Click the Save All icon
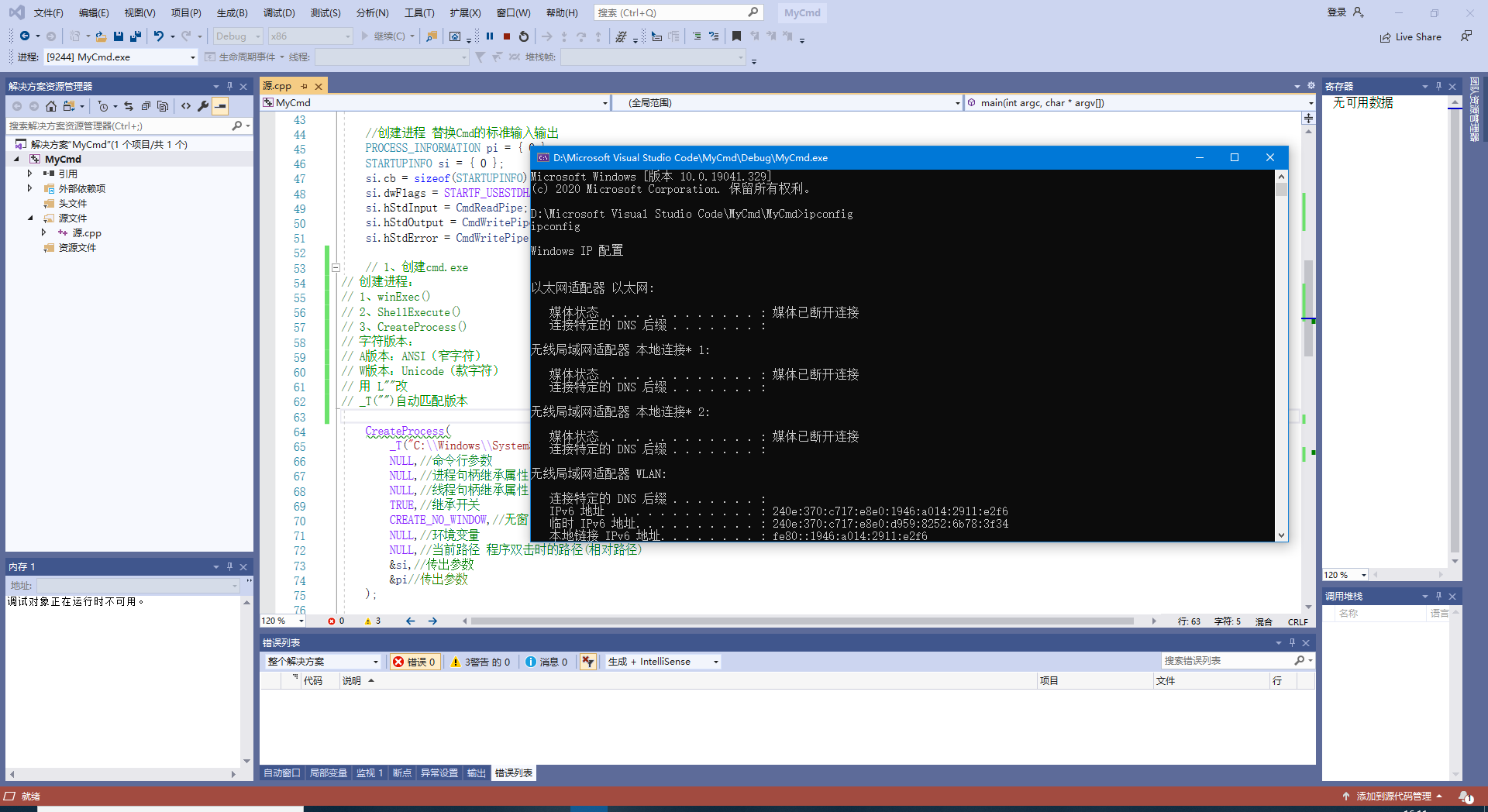This screenshot has width=1488, height=812. (x=136, y=36)
